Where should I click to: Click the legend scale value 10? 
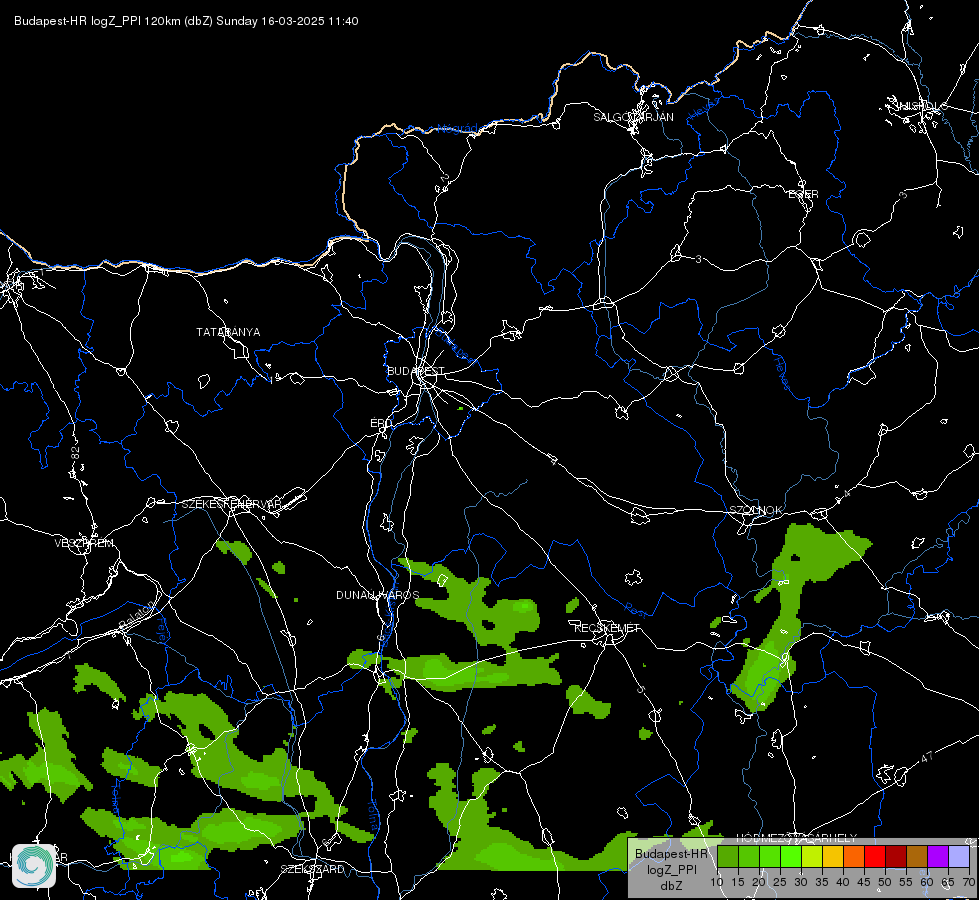coord(717,883)
